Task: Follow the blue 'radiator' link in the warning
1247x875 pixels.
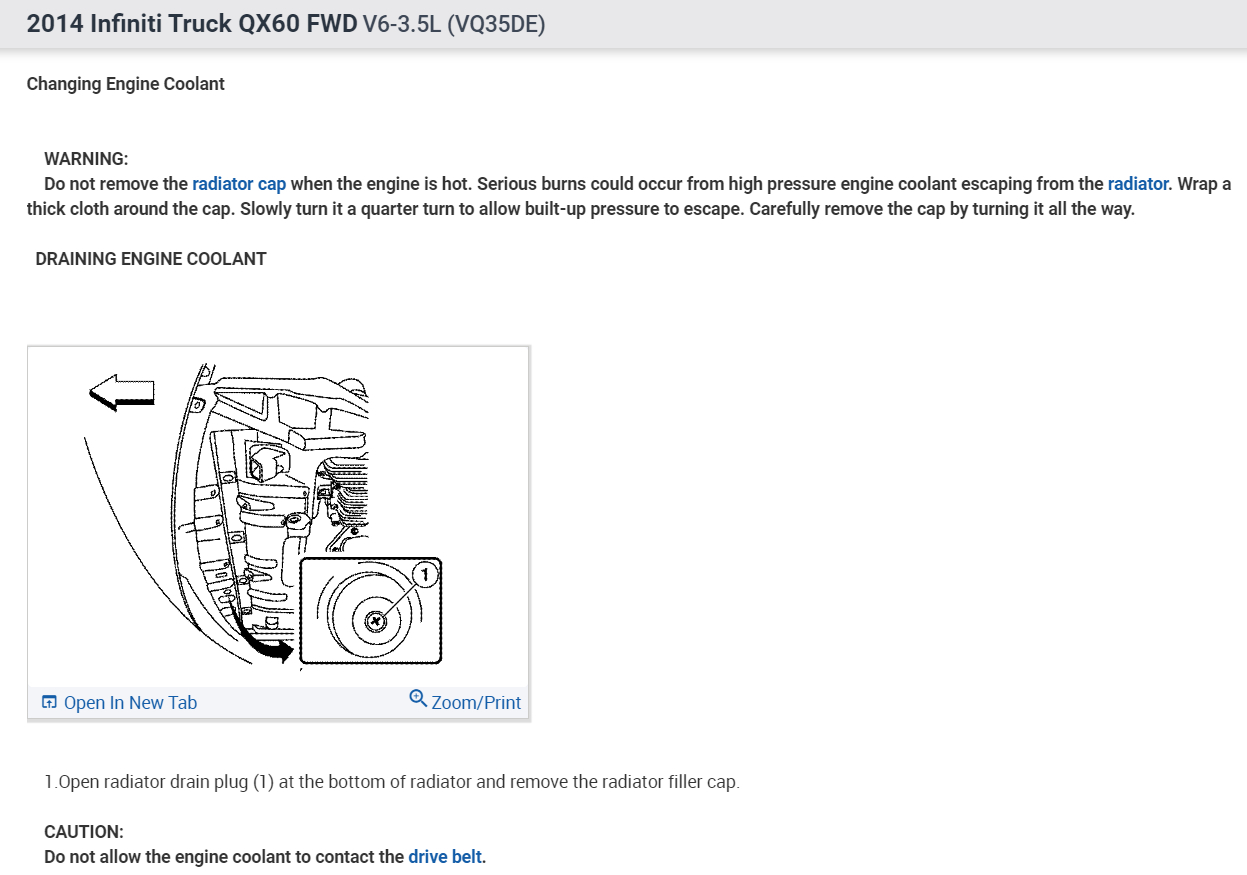Action: (1138, 184)
